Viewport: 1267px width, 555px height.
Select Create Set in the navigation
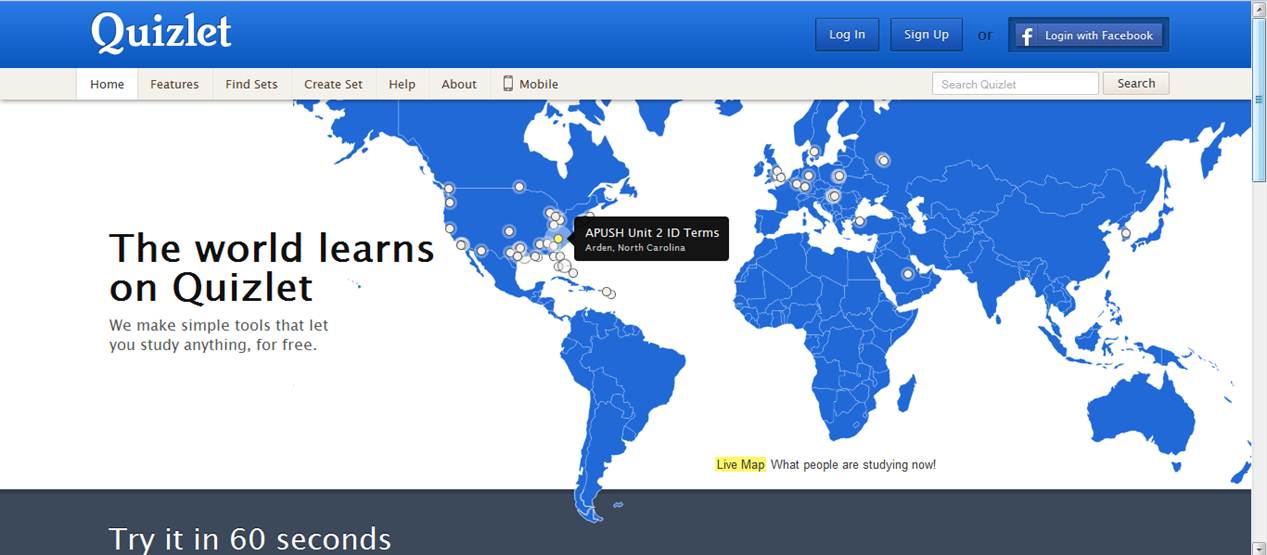(334, 84)
